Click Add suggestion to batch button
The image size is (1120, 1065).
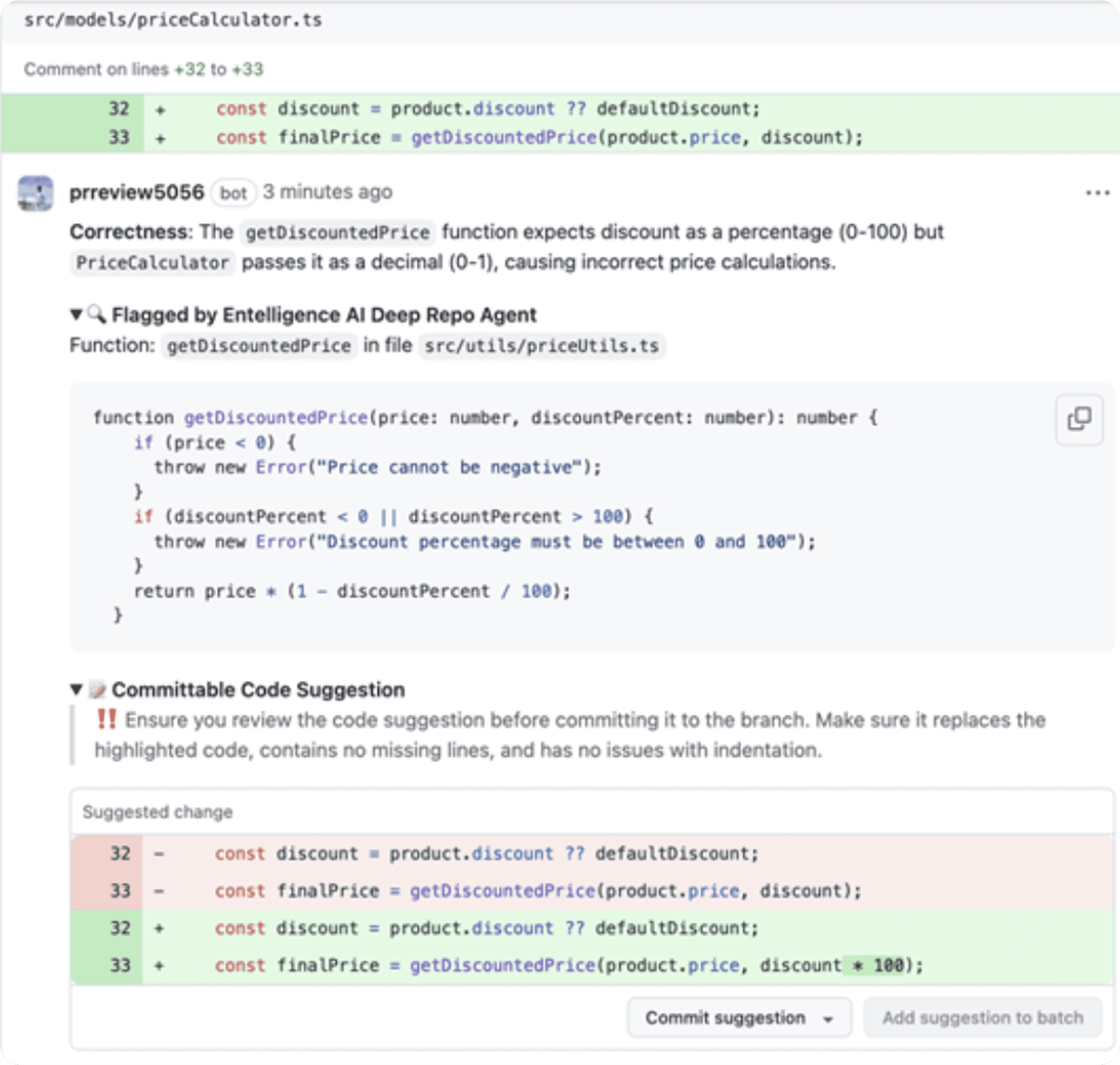tap(982, 1018)
